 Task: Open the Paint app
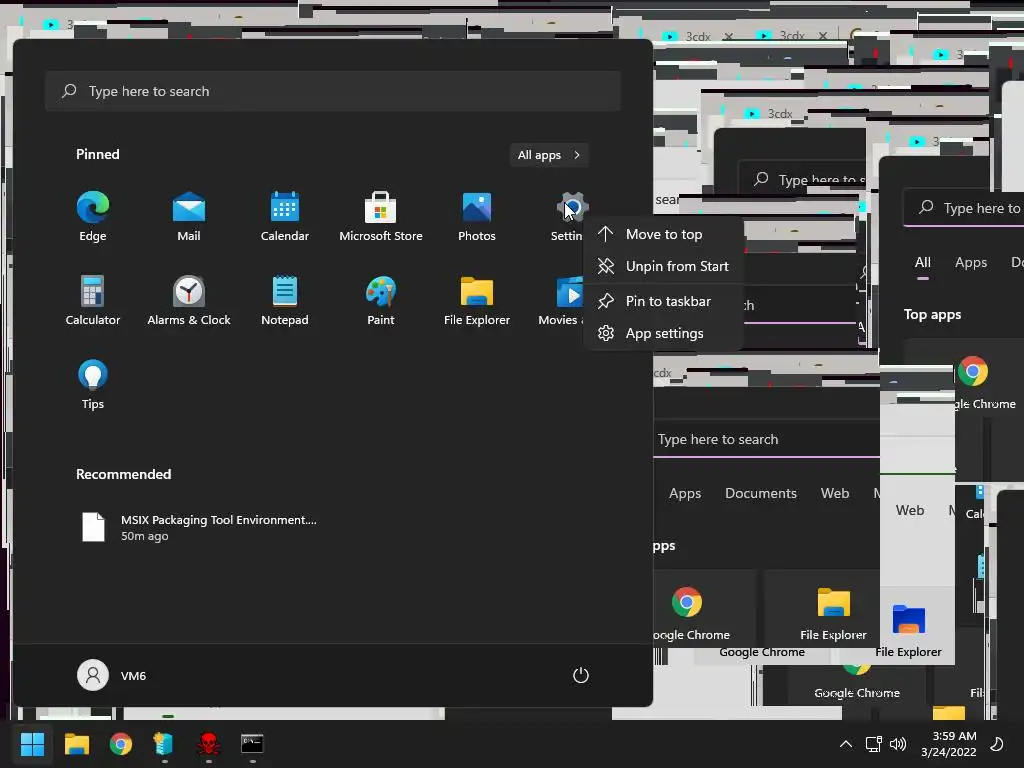[x=381, y=301]
